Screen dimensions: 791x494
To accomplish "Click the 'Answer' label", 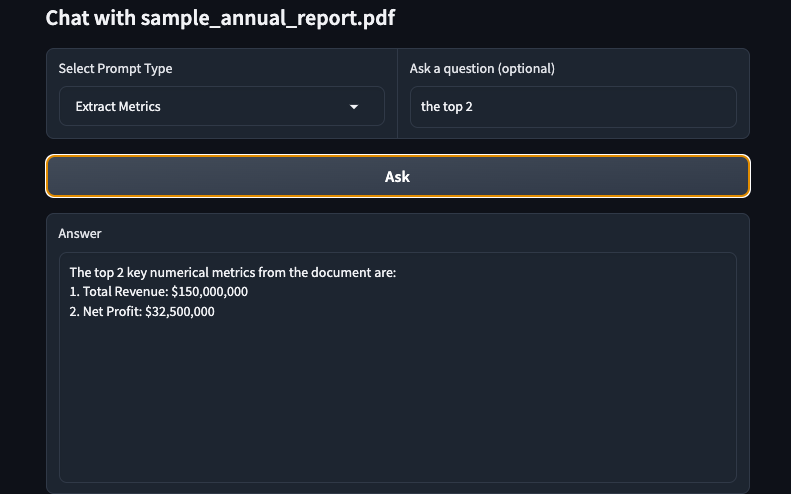I will click(x=80, y=233).
